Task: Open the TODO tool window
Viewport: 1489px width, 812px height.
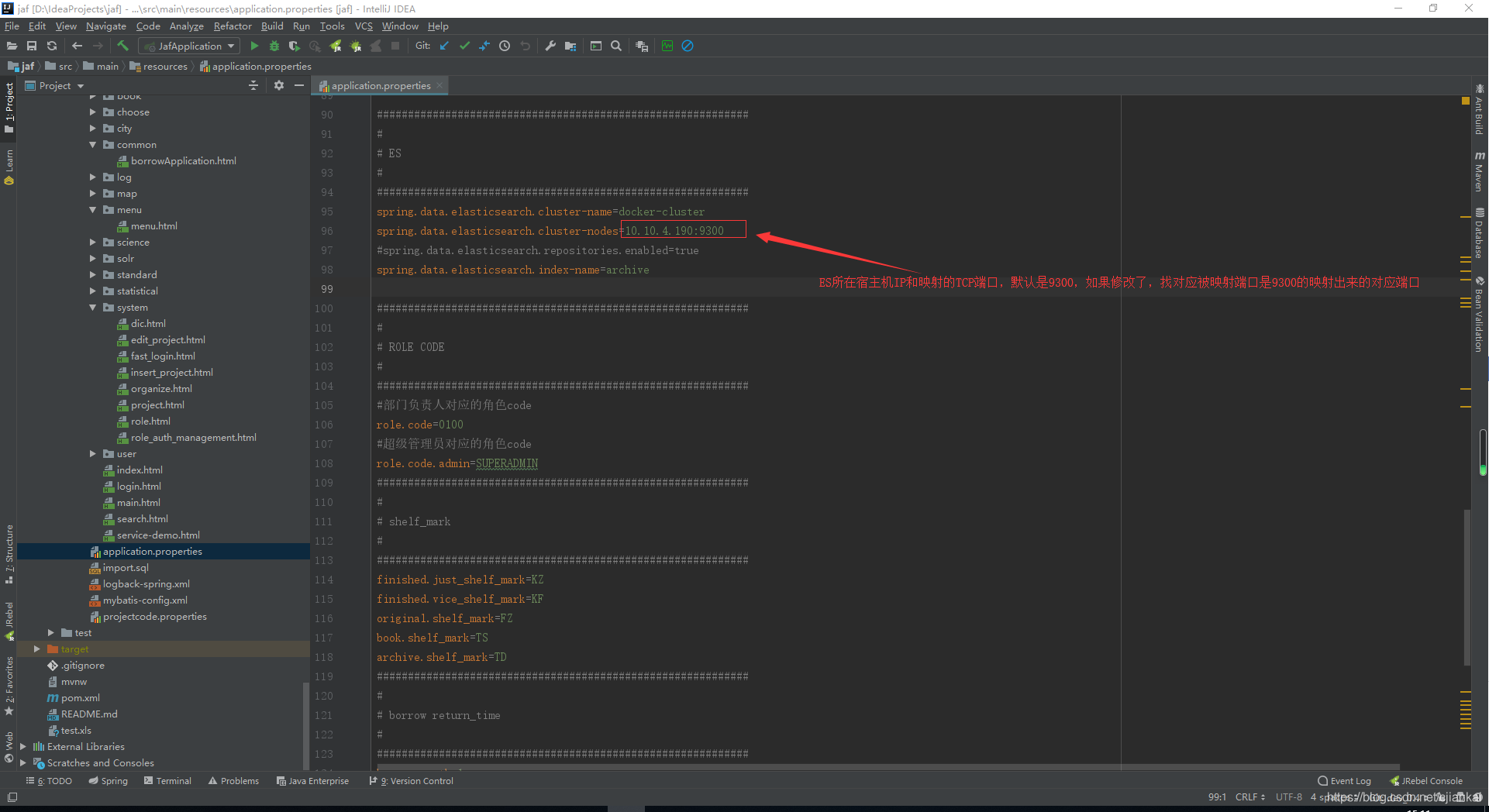Action: tap(49, 781)
